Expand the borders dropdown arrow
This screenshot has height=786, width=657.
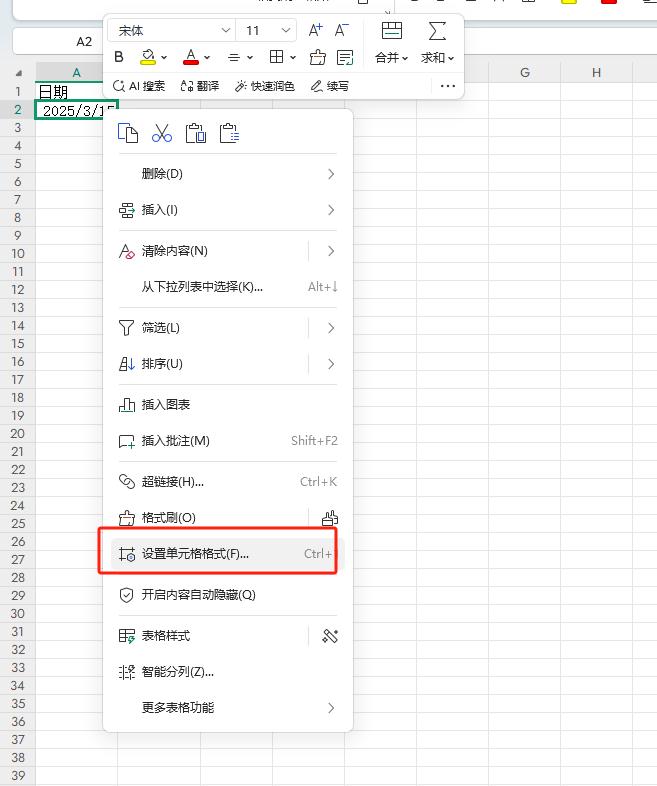click(293, 58)
